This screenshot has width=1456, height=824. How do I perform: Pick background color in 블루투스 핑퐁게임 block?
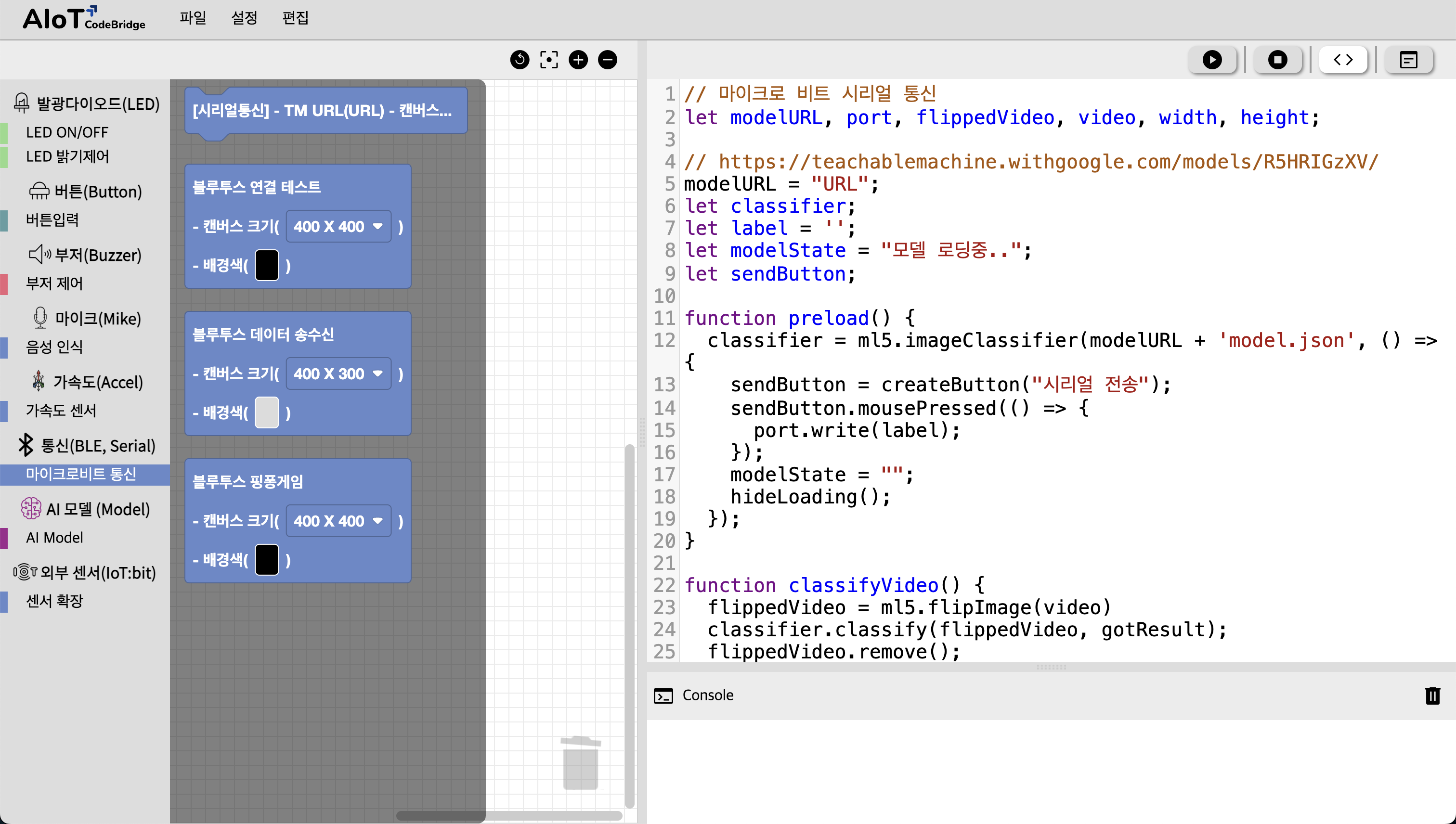[x=267, y=560]
